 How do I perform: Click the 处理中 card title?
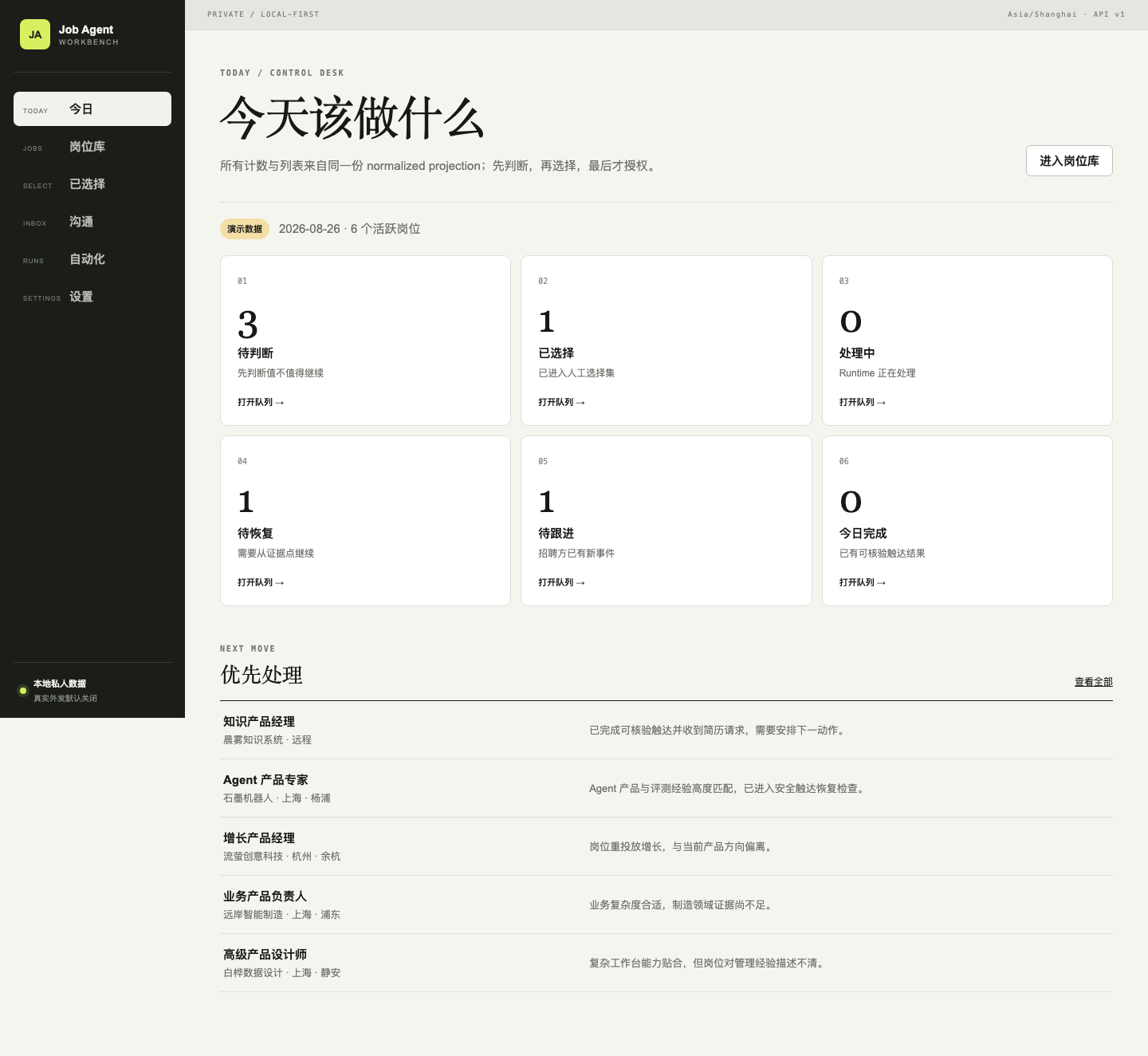(857, 353)
